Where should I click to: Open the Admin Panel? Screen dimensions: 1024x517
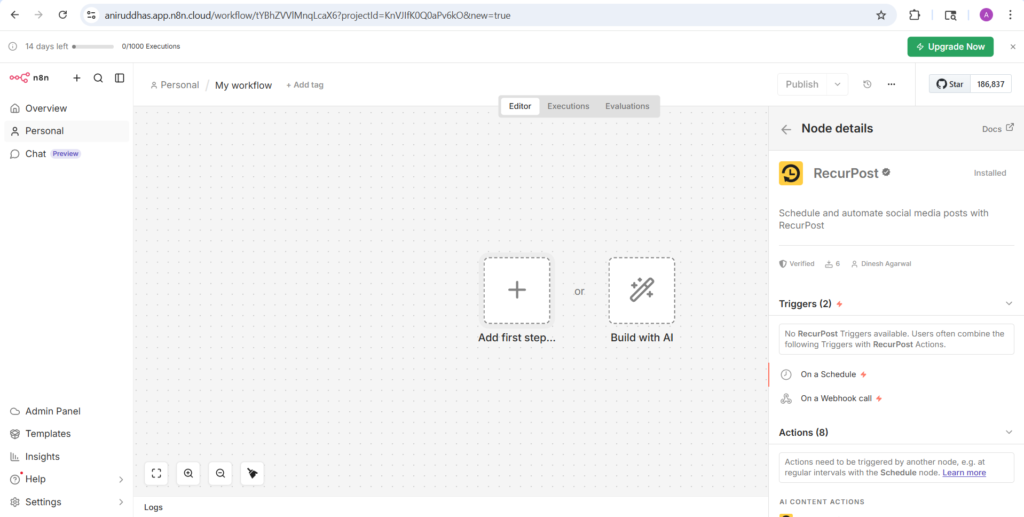click(66, 411)
